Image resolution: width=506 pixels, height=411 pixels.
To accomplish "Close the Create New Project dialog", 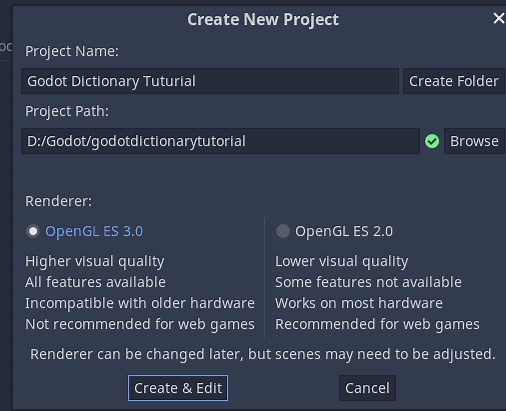I will pyautogui.click(x=499, y=18).
